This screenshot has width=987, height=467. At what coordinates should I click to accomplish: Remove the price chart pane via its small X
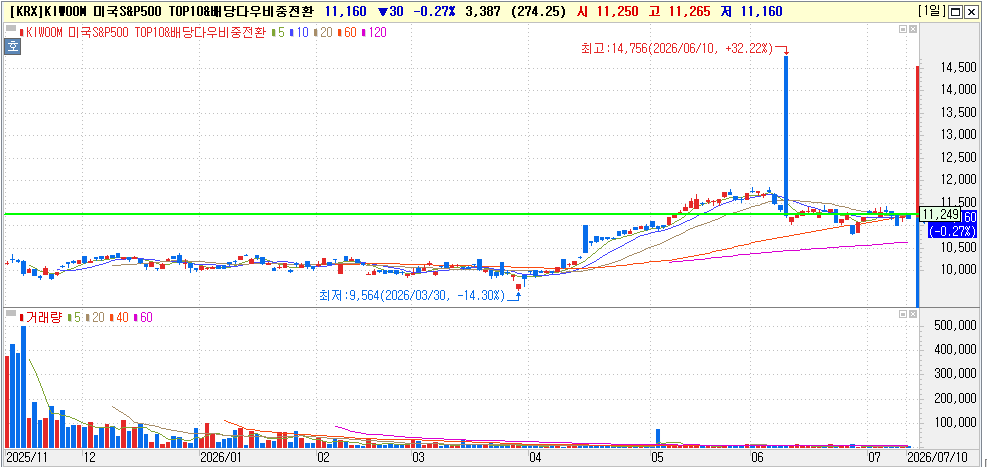(913, 29)
